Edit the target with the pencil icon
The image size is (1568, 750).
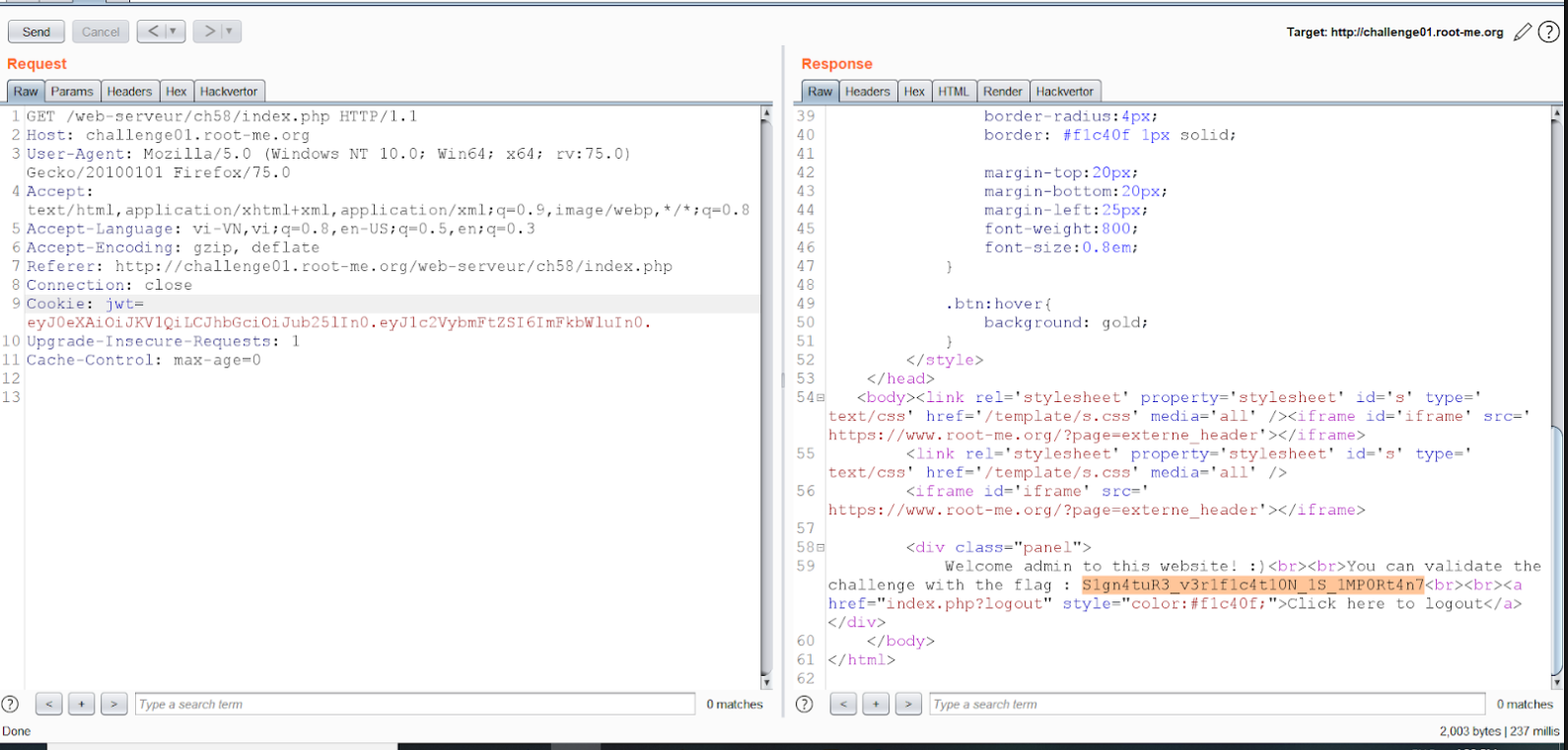1523,32
